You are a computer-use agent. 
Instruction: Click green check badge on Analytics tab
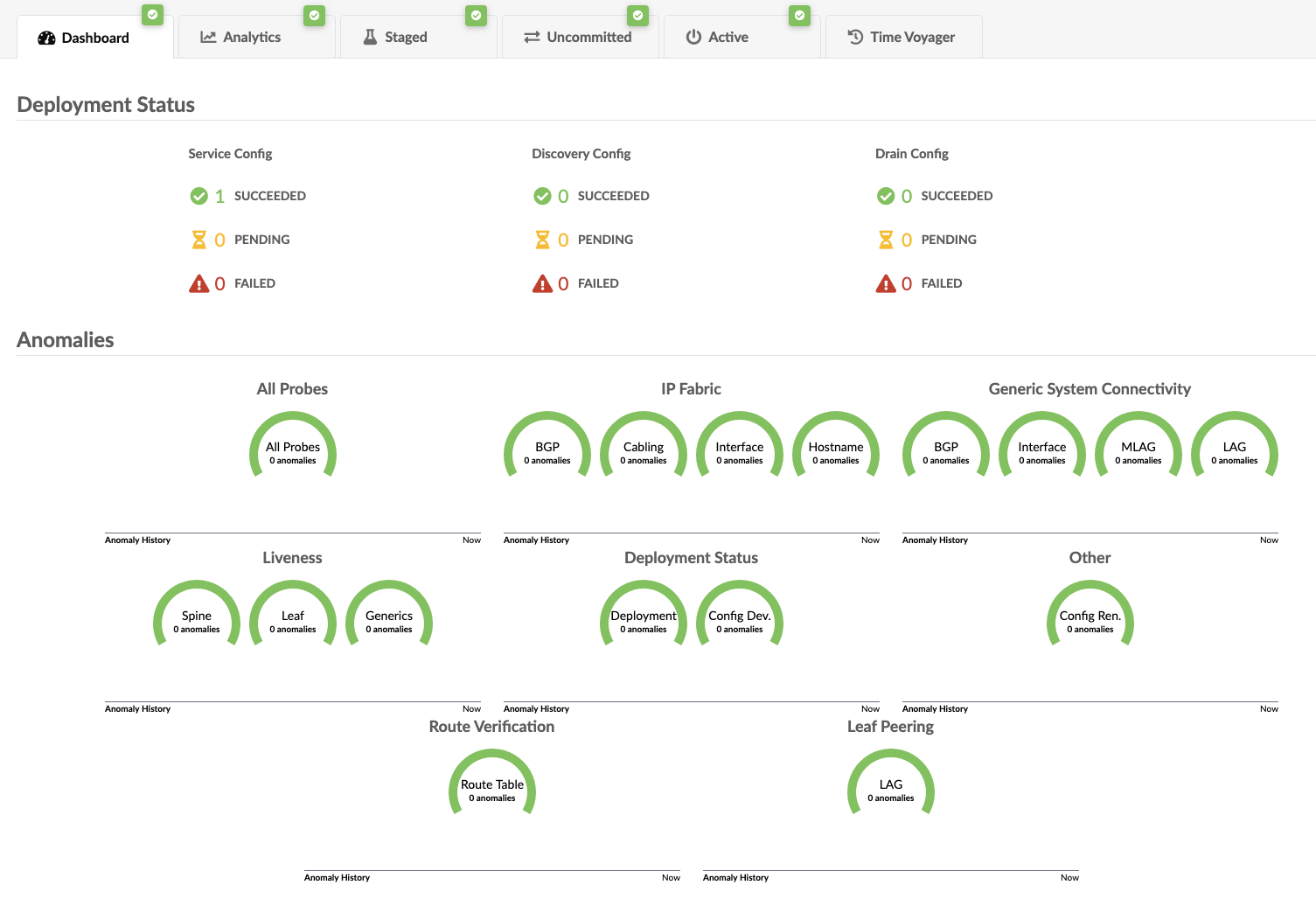pyautogui.click(x=314, y=15)
